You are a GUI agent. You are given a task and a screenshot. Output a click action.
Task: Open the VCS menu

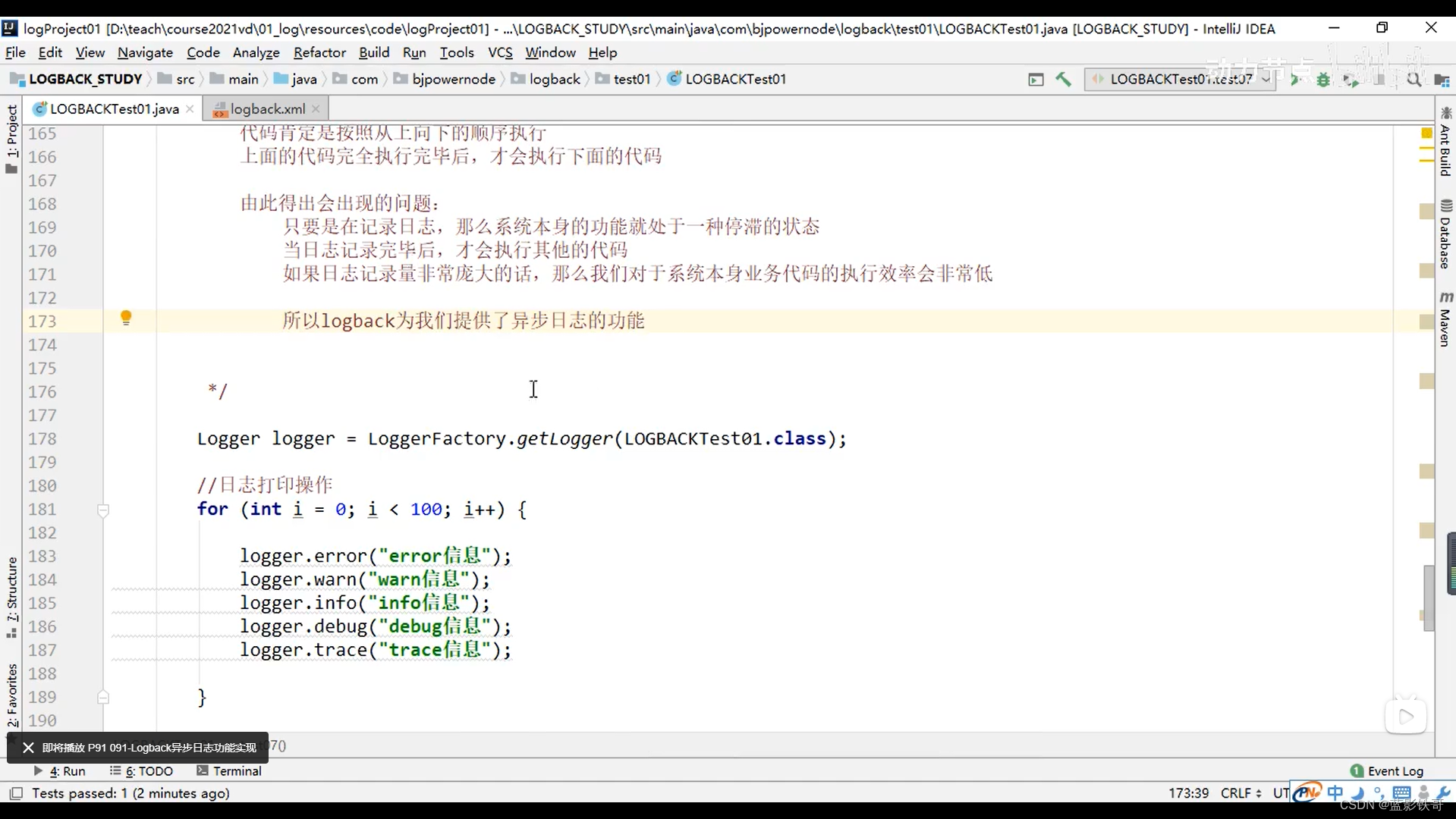pos(500,52)
